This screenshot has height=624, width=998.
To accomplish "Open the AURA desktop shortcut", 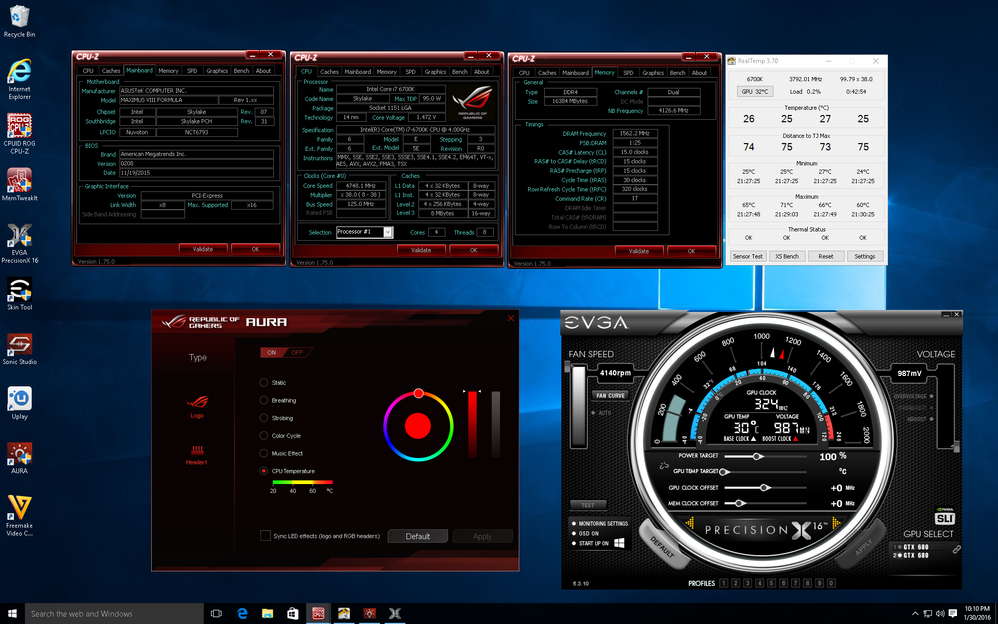I will 19,458.
